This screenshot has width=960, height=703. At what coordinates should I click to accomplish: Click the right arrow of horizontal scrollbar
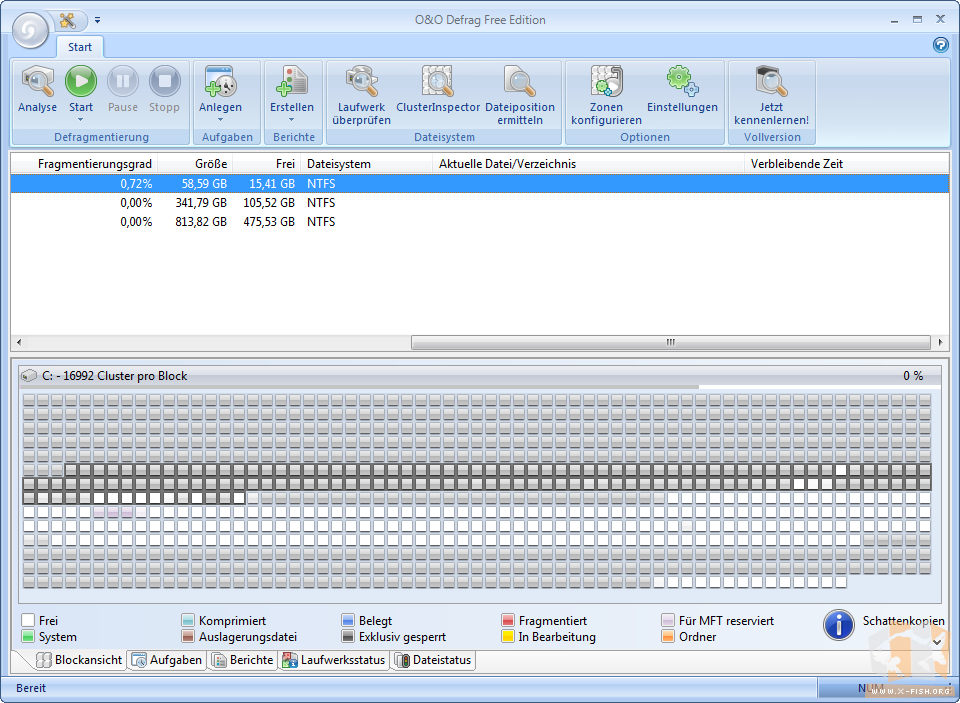pyautogui.click(x=941, y=342)
